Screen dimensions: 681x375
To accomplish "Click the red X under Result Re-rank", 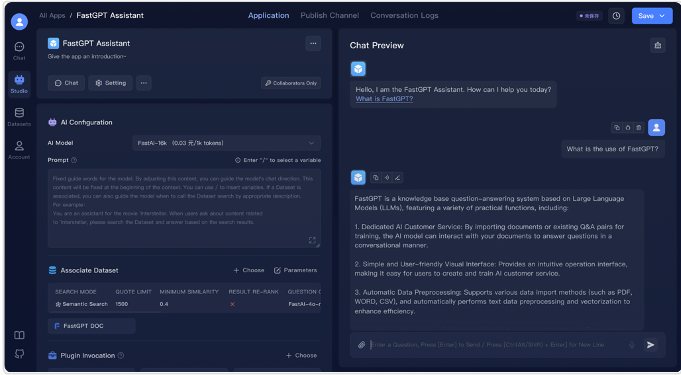I will click(x=232, y=304).
